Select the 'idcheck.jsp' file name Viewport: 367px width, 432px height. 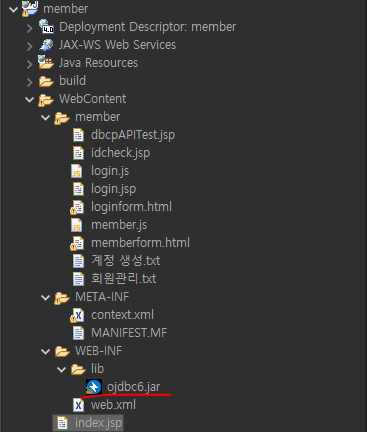coord(120,153)
